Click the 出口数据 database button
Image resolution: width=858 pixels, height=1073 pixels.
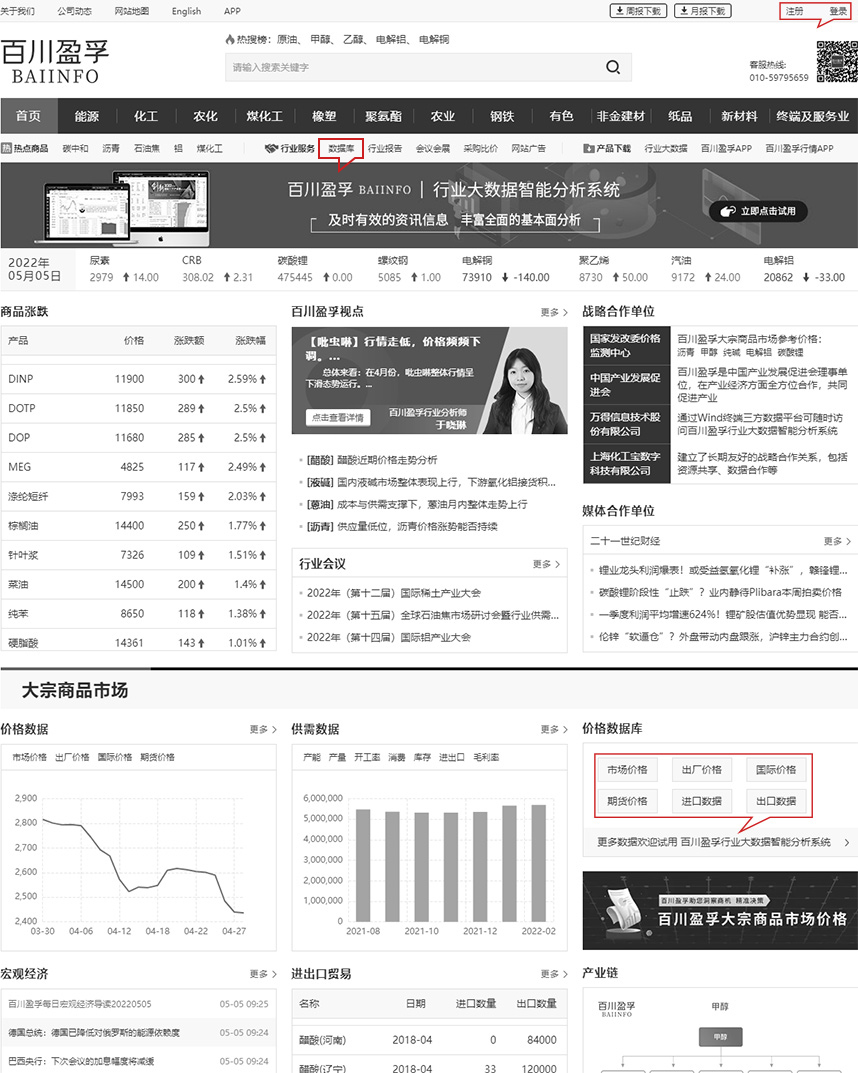[x=775, y=801]
